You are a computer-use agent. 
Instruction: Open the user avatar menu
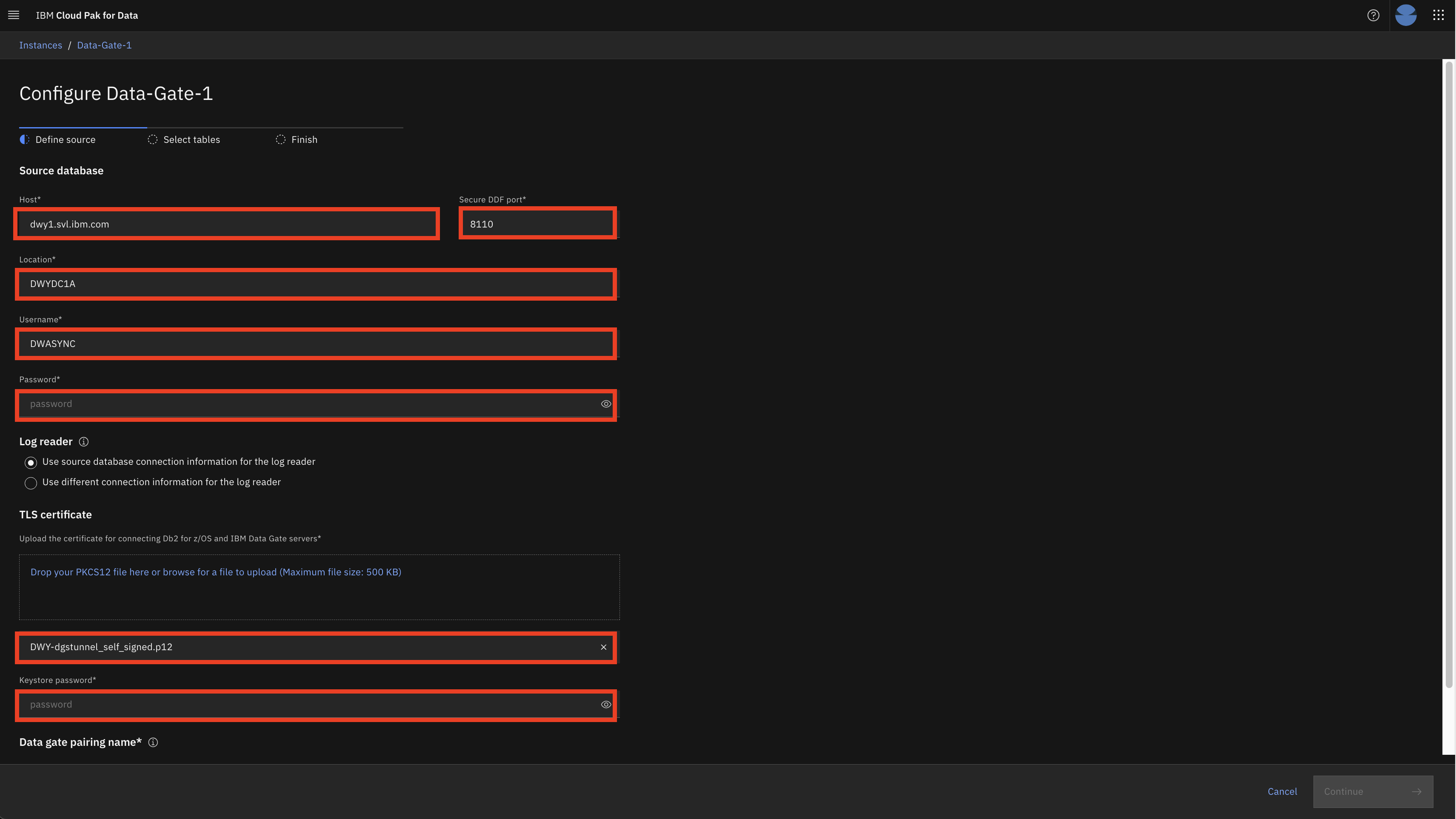pos(1406,15)
